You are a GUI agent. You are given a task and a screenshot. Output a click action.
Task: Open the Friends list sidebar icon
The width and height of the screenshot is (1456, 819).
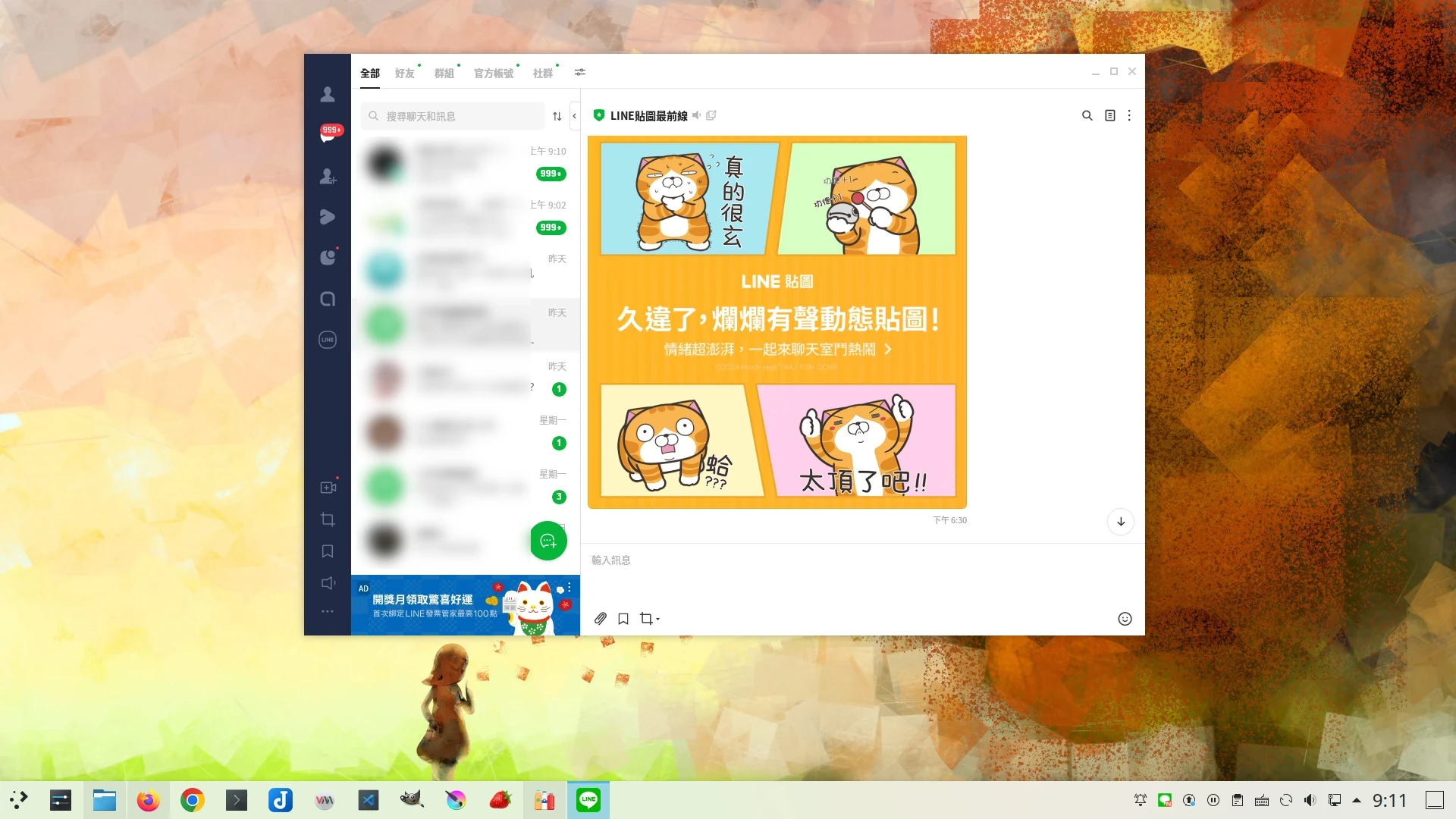click(x=328, y=95)
